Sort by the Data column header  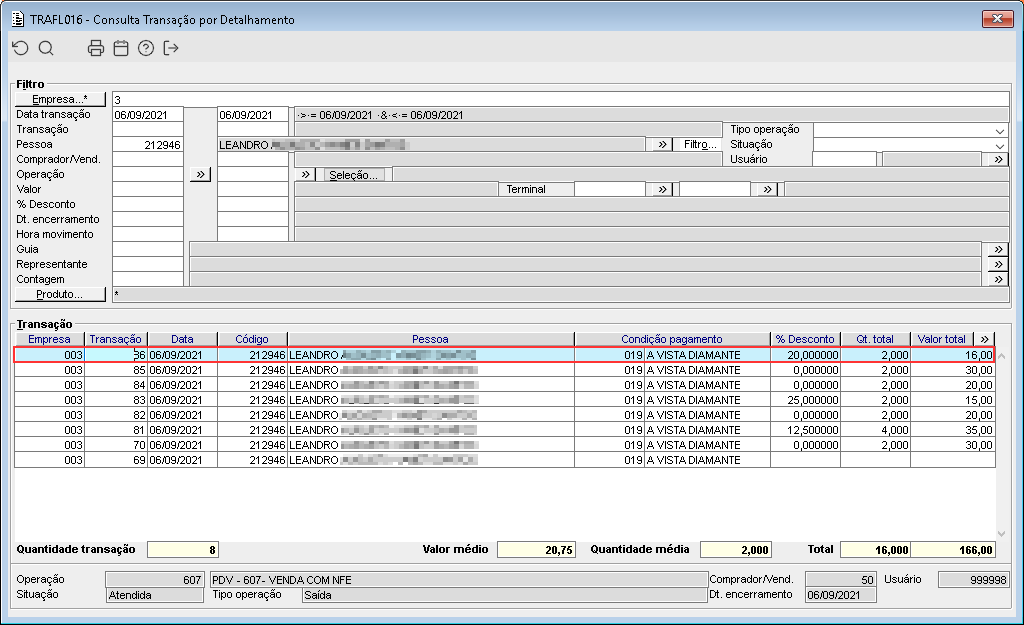click(x=182, y=339)
